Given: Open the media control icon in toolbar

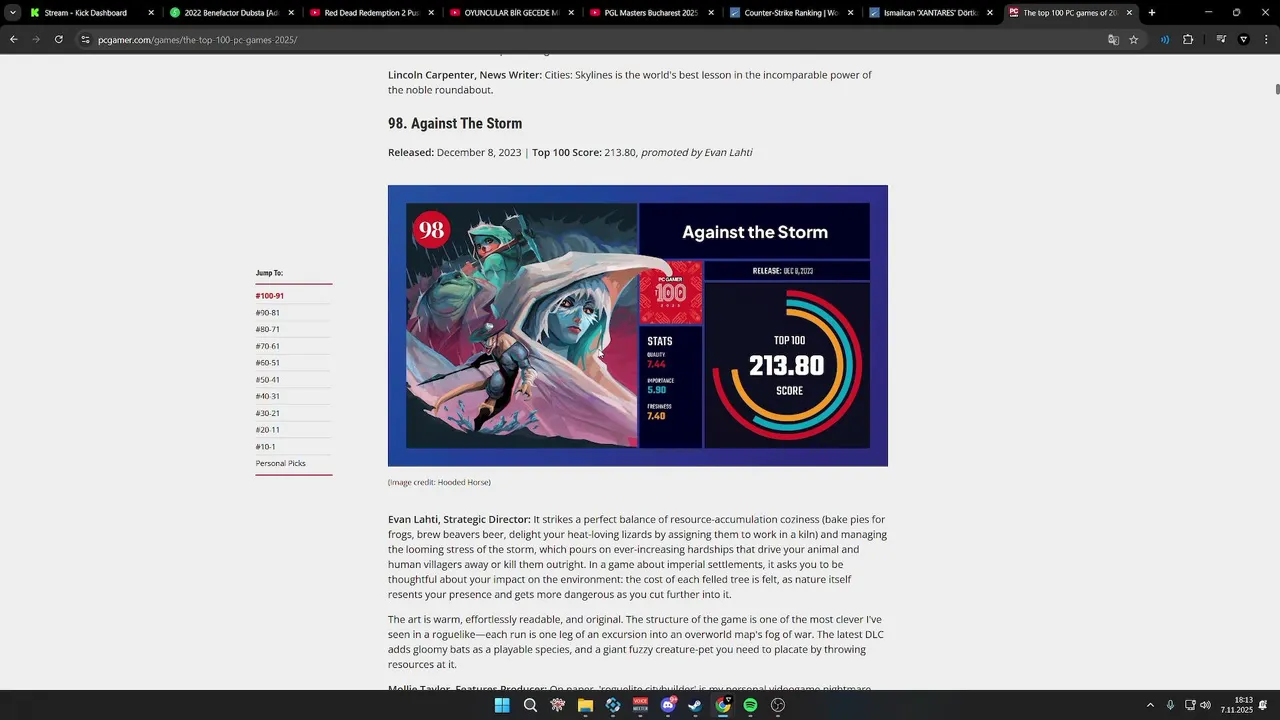Looking at the screenshot, I should [1222, 39].
